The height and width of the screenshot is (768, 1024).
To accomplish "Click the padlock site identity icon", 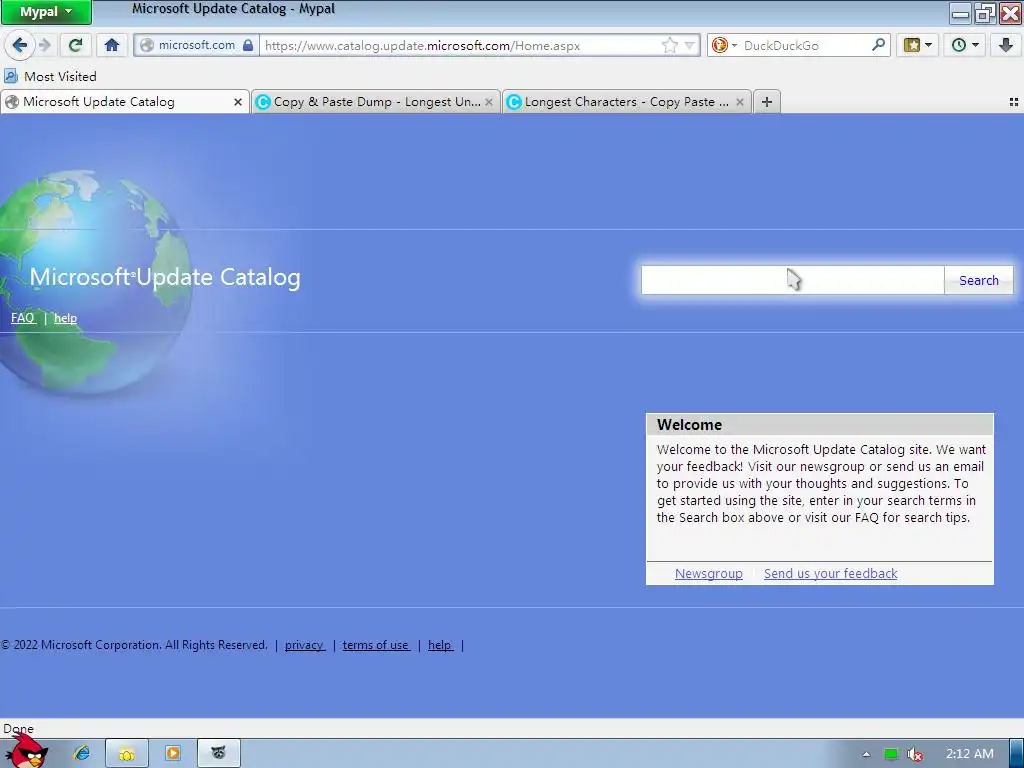I will (248, 45).
